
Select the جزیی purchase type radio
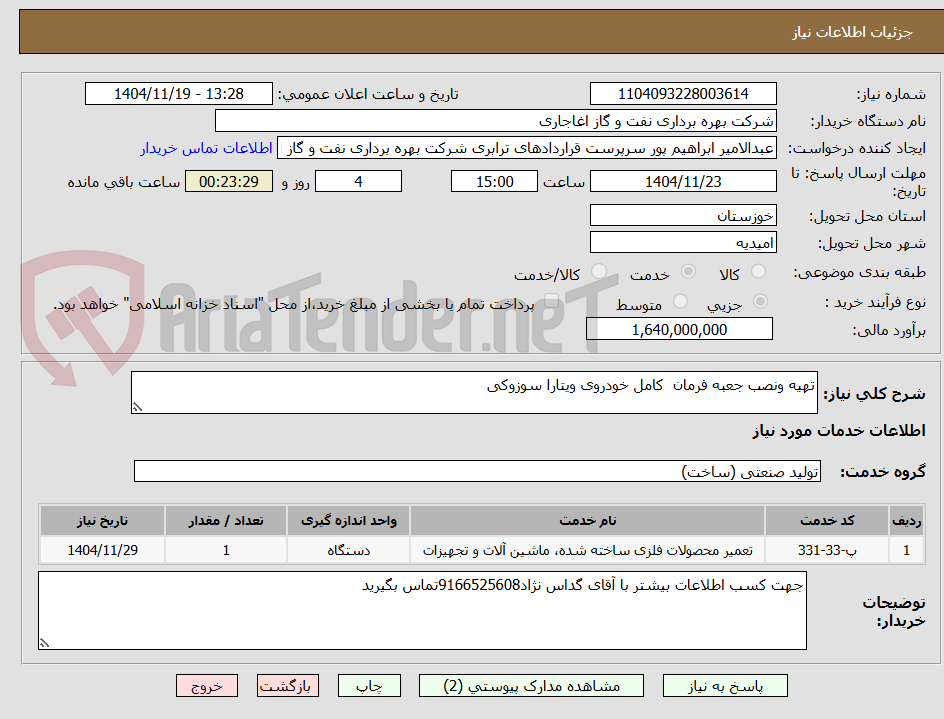(x=760, y=301)
